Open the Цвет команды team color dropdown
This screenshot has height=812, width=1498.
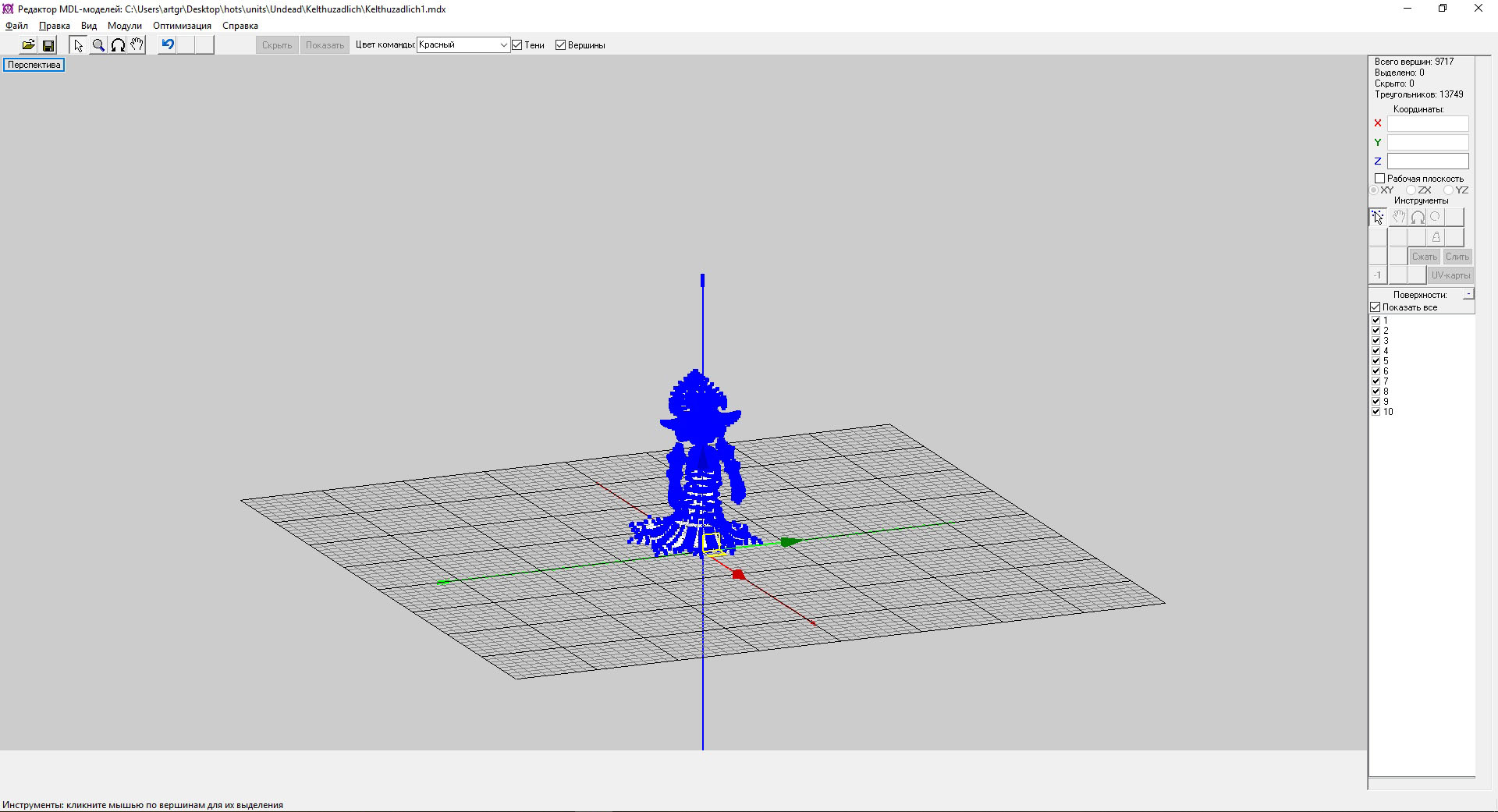(x=463, y=45)
